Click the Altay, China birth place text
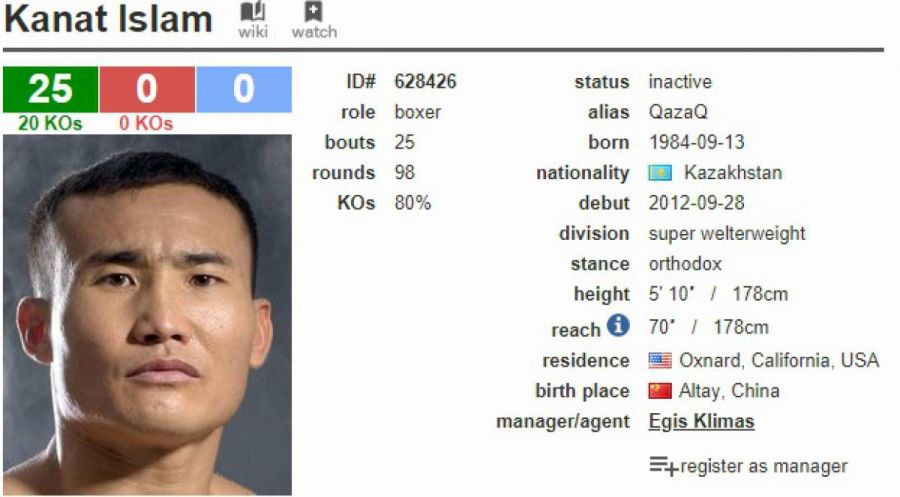This screenshot has width=900, height=497. point(729,391)
